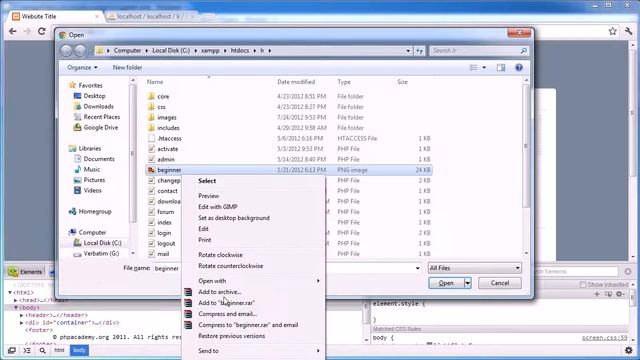
Task: Open Documents library
Action: (99, 159)
